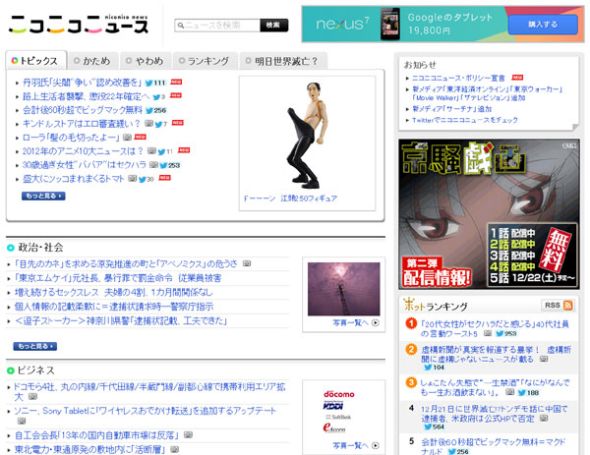
Task: Open the 明日世界滅亡？ tab
Action: [282, 61]
